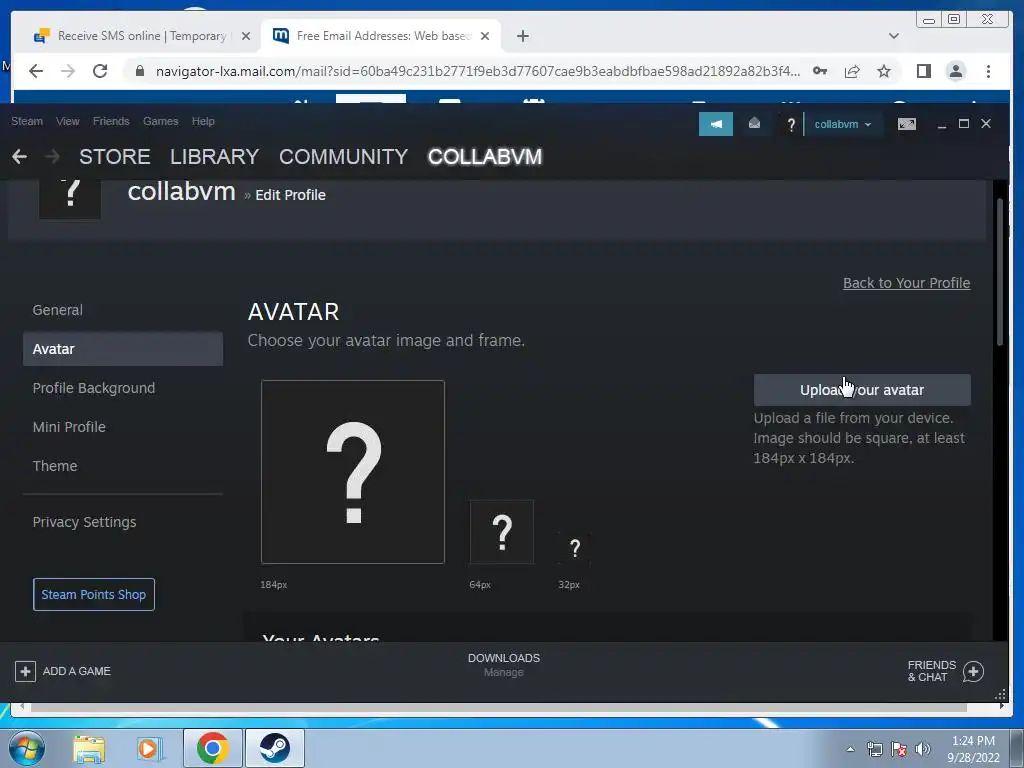Select the Avatar sidebar item
This screenshot has width=1024, height=768.
pos(123,349)
